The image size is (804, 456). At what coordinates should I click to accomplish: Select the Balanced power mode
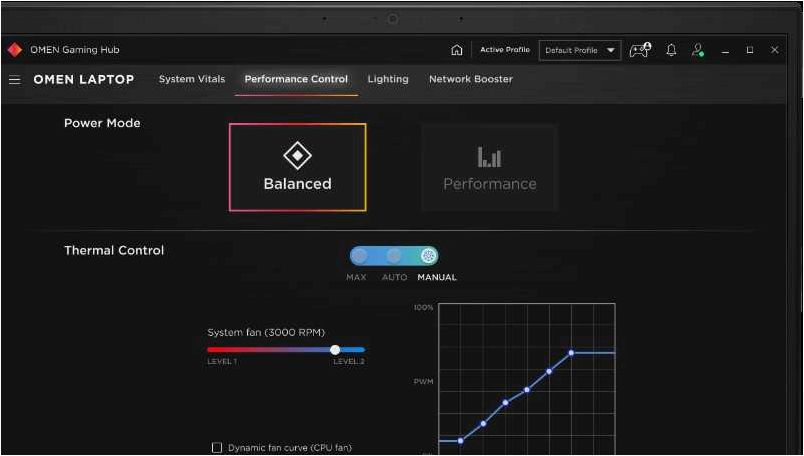click(297, 167)
